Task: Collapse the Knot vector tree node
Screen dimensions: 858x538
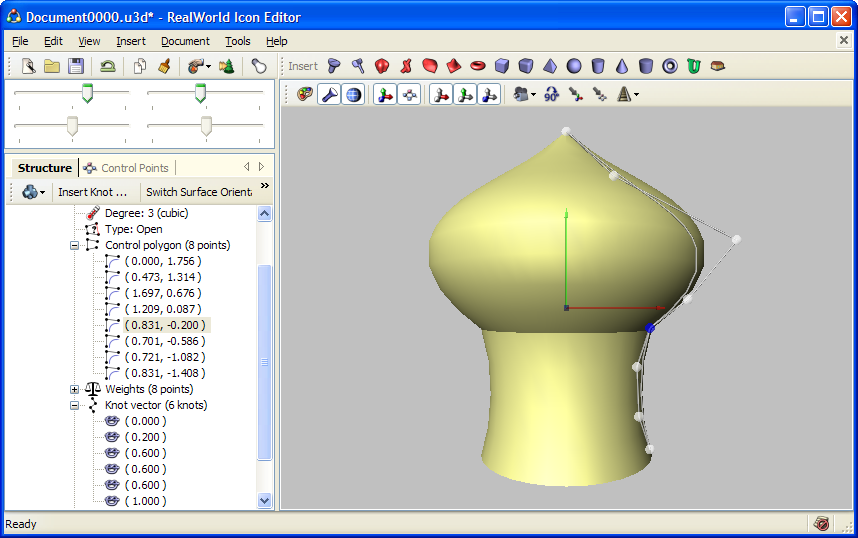Action: [74, 406]
